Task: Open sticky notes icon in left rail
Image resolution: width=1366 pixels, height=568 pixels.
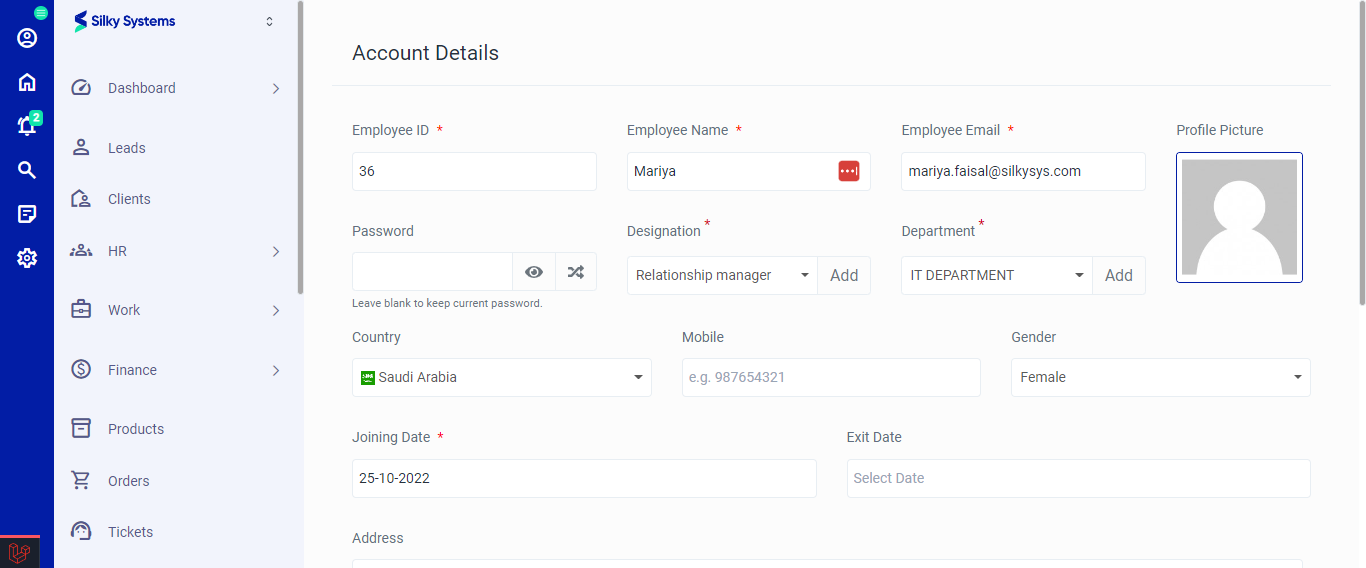Action: coord(27,214)
